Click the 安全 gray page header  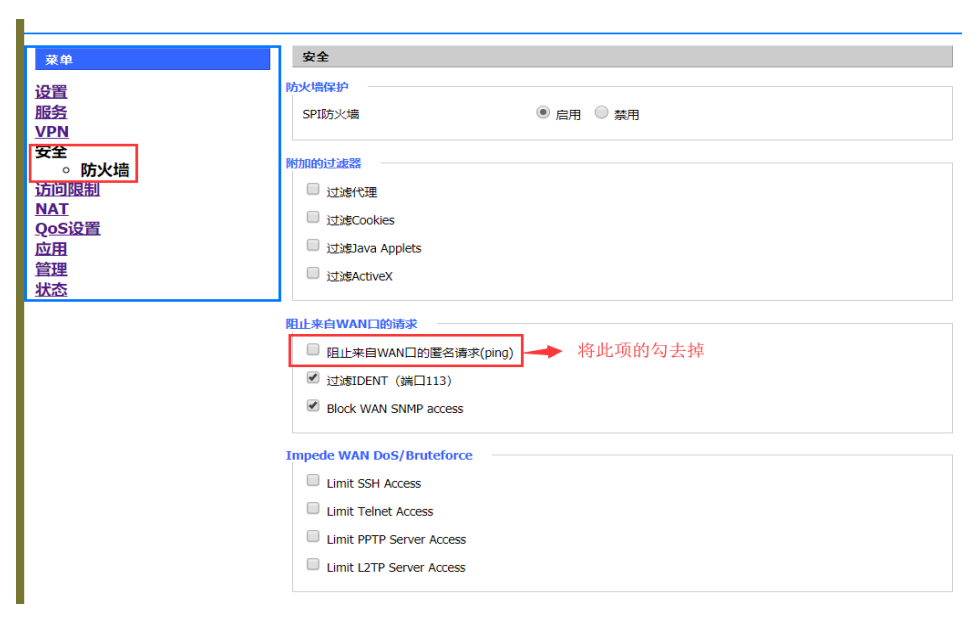coord(622,57)
